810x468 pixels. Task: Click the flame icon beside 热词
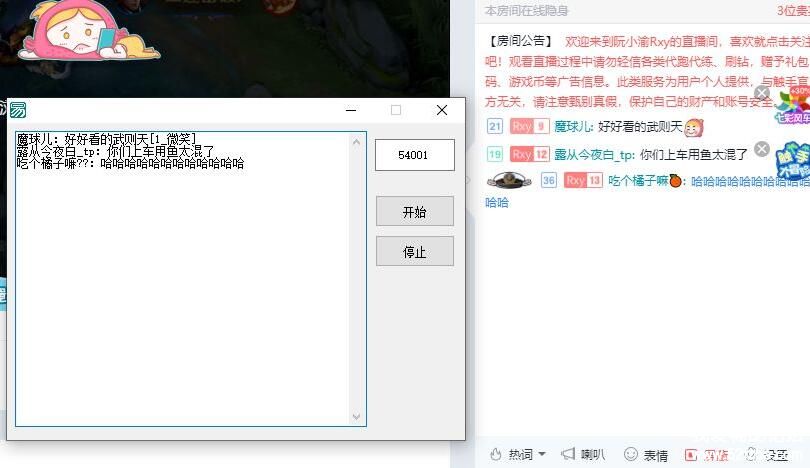[496, 455]
